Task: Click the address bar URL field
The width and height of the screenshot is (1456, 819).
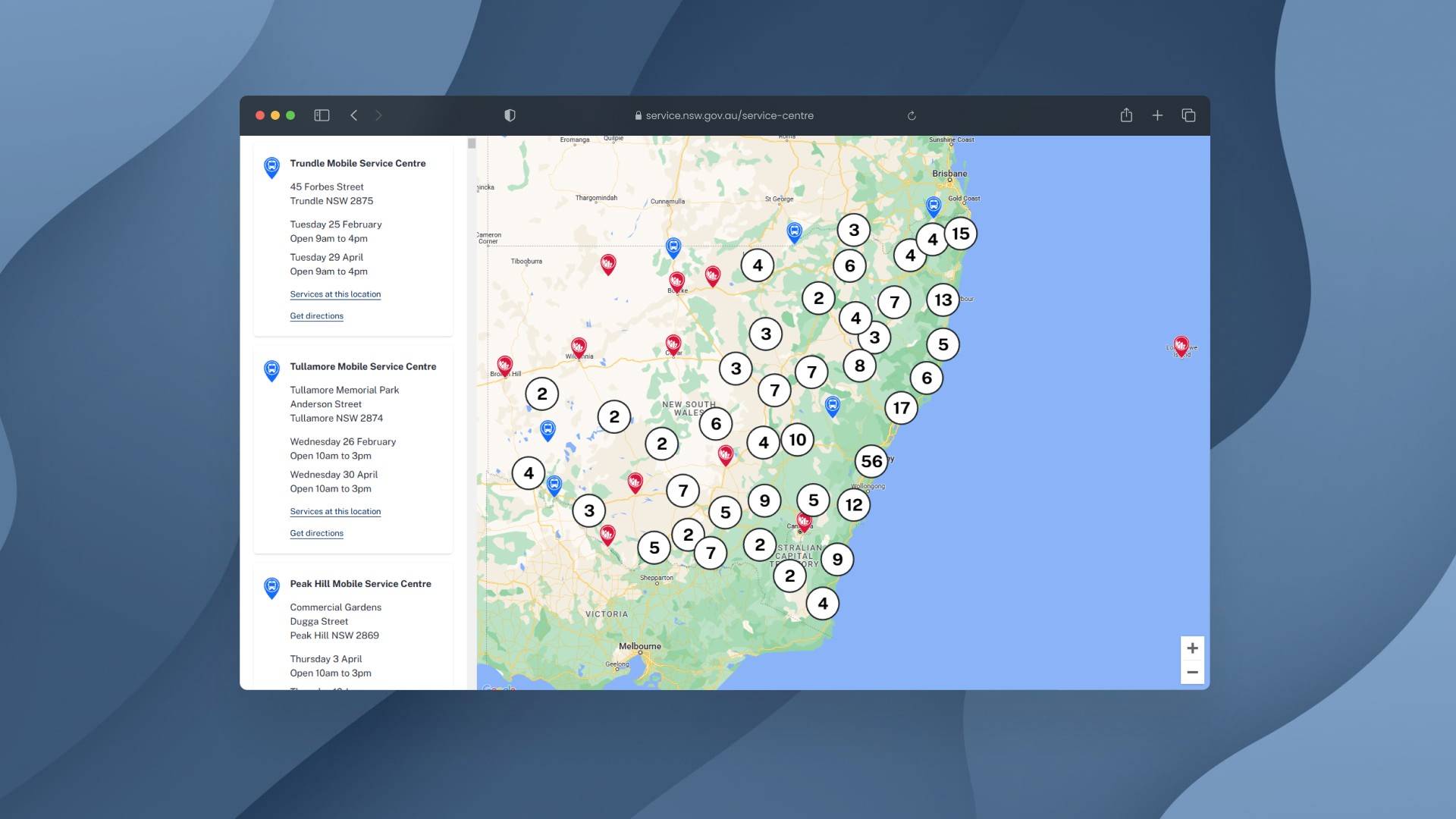Action: (x=728, y=115)
